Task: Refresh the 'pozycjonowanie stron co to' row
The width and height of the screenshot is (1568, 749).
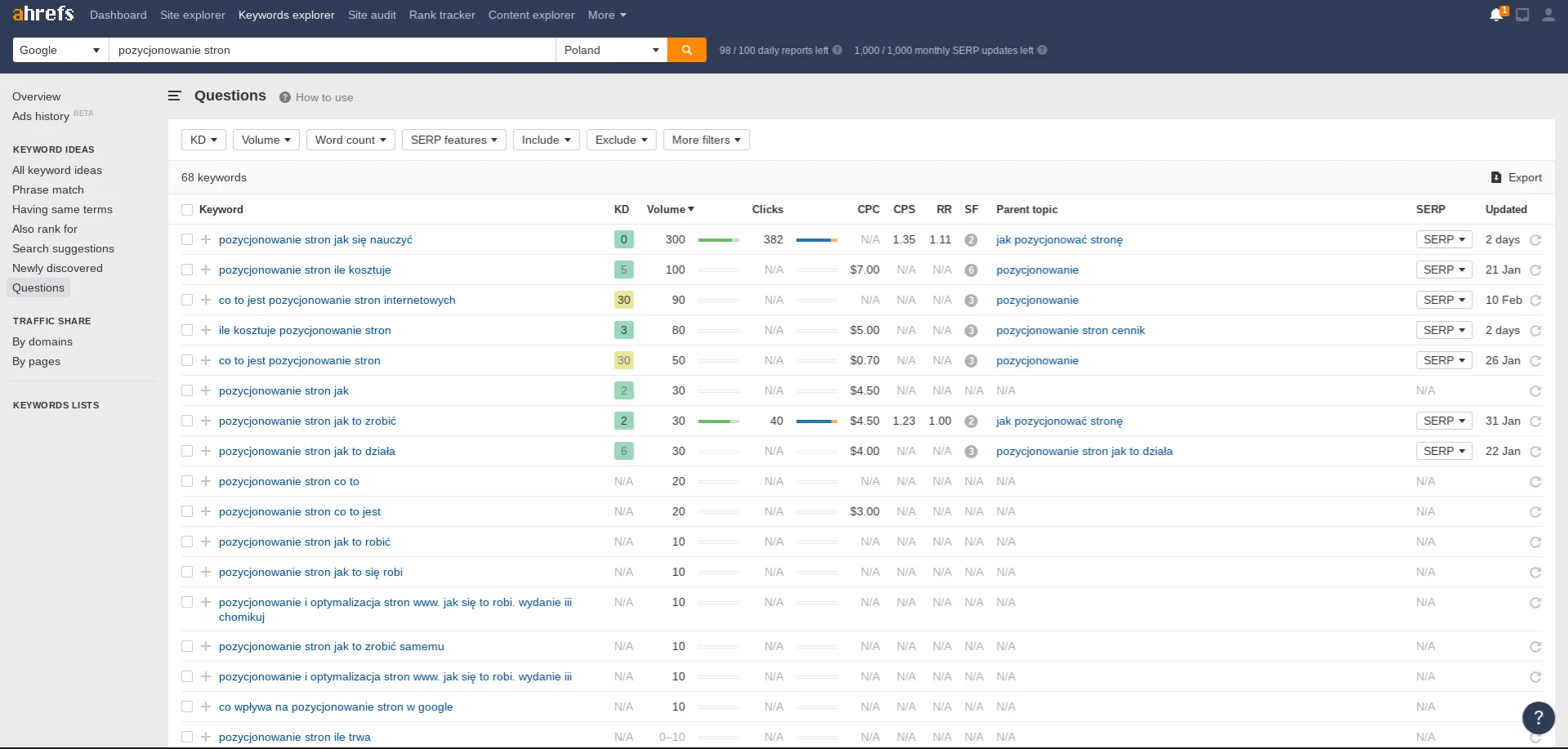Action: click(1535, 482)
